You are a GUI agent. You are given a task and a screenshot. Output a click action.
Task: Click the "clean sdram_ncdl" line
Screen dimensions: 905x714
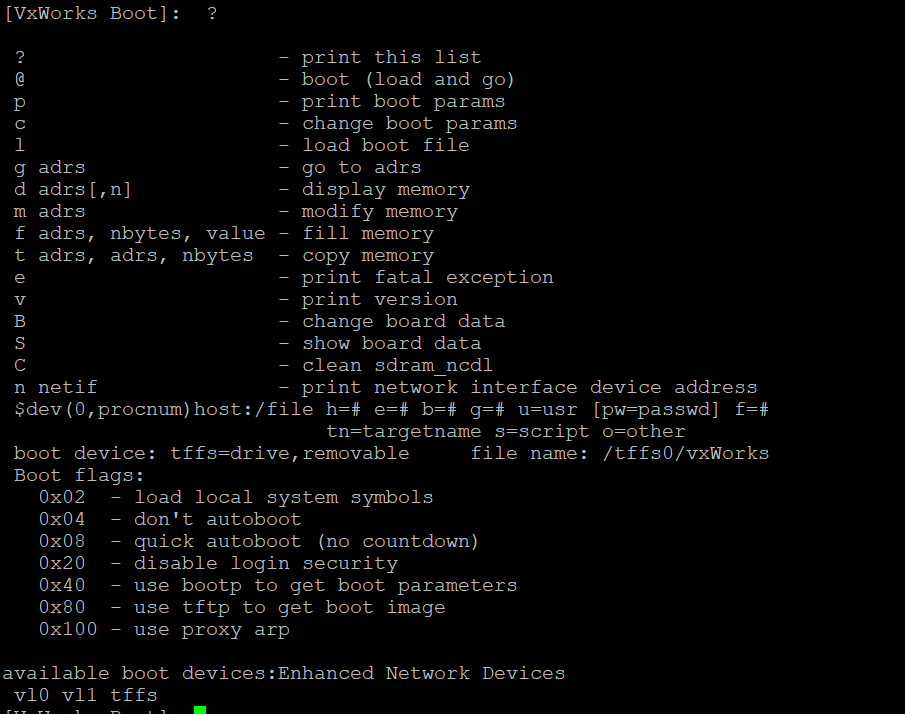click(397, 366)
